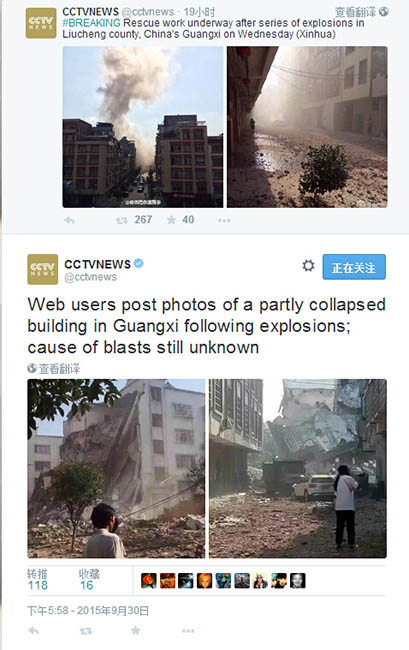Screen dimensions: 409x650
Task: Open the 收藏 16 favorites list
Action: click(x=89, y=579)
